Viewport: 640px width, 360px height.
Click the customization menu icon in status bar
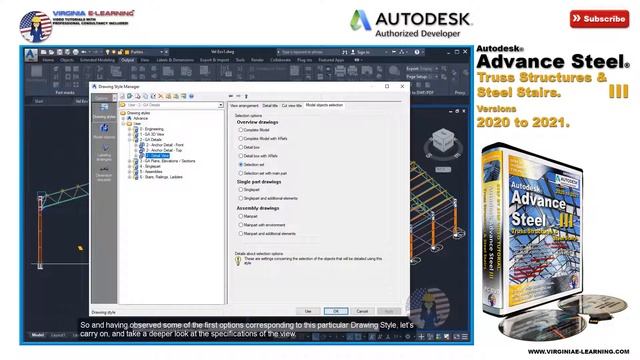pyautogui.click(x=465, y=337)
